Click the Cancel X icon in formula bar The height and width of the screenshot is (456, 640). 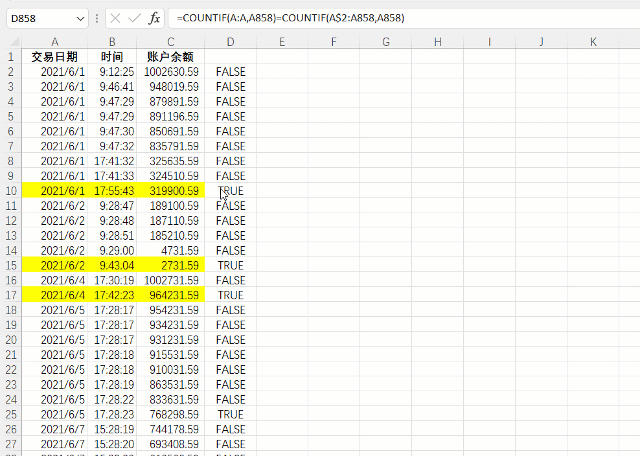[116, 18]
